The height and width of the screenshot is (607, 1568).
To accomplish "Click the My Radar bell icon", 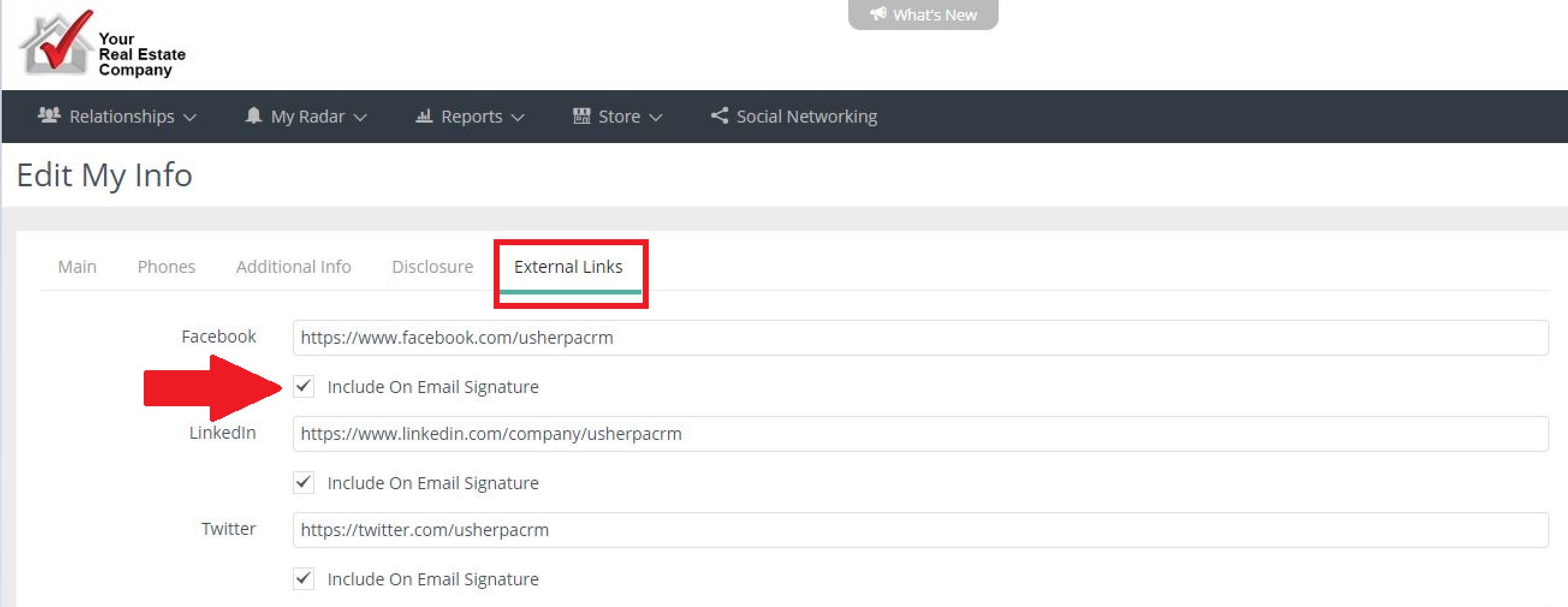I will click(x=253, y=115).
